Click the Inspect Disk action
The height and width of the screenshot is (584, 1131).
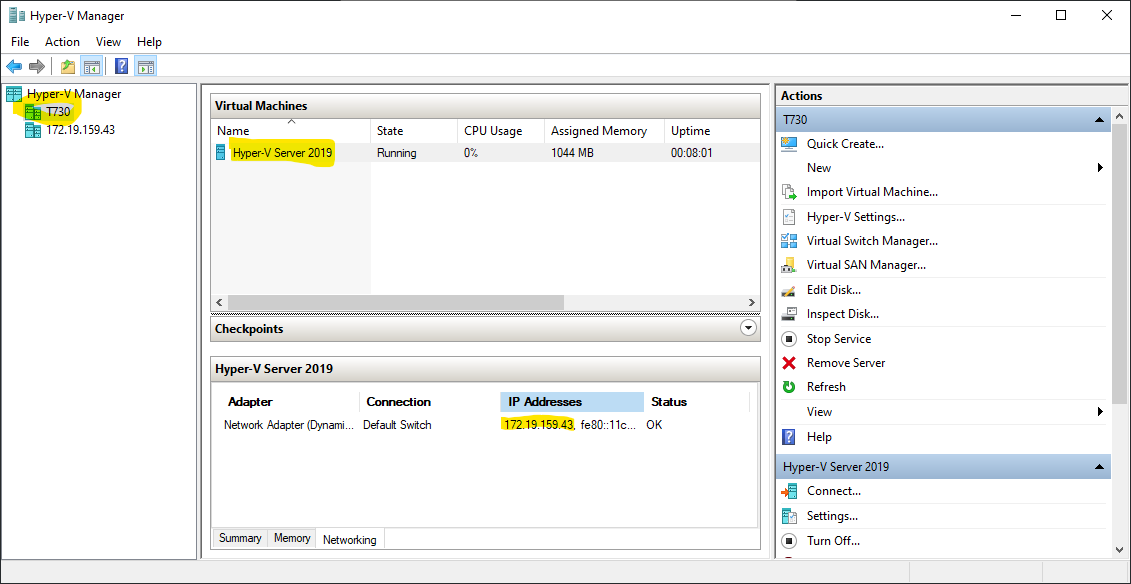[x=842, y=314]
